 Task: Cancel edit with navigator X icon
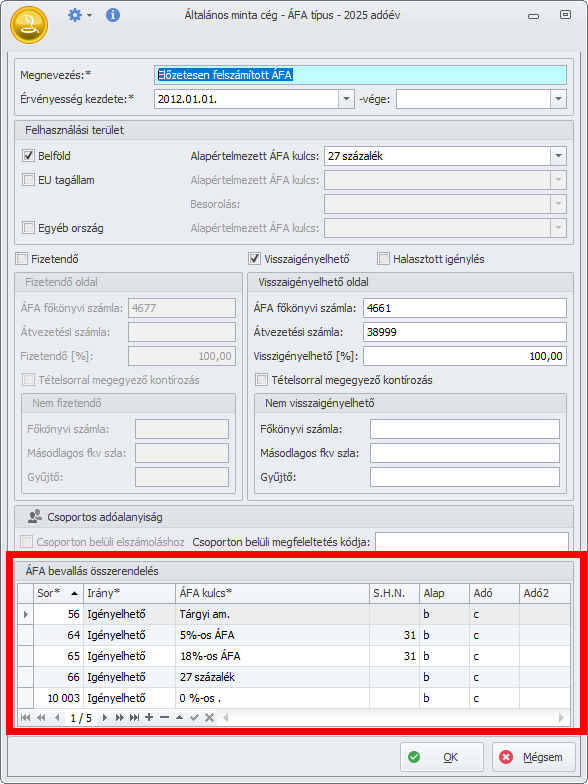[210, 718]
